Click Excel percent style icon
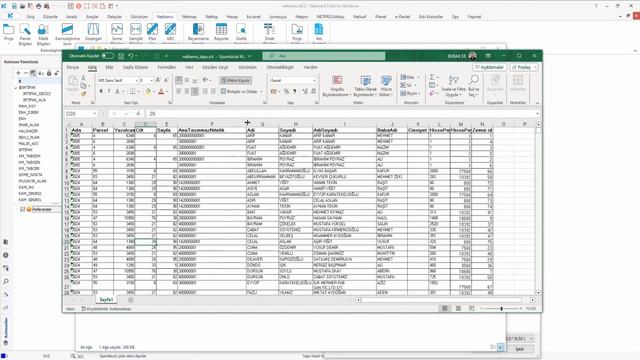640x360 pixels. pos(286,91)
